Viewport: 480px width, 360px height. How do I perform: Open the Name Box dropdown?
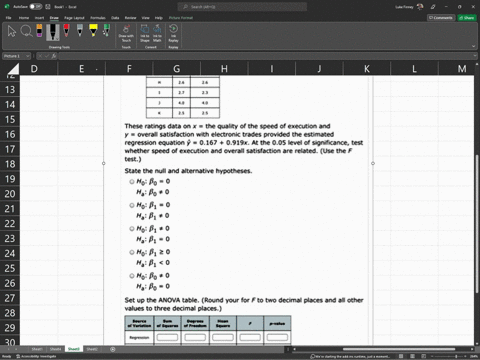(28, 56)
